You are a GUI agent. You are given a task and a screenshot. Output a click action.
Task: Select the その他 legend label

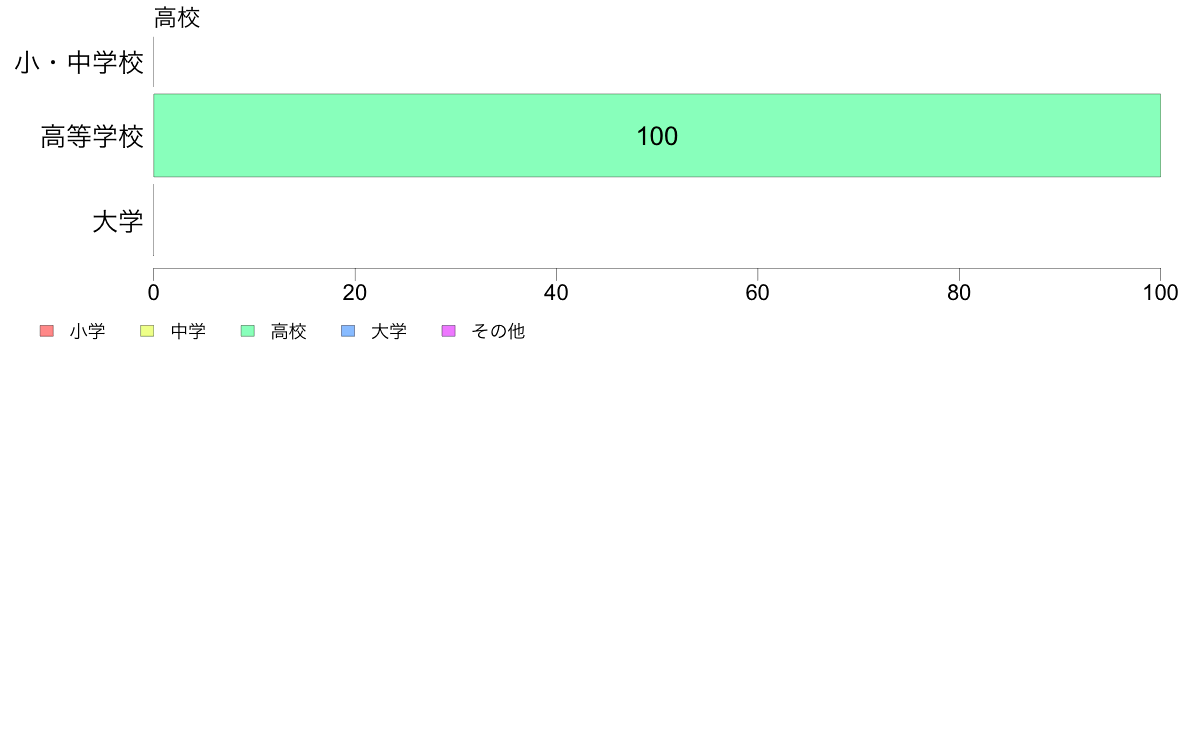click(498, 331)
